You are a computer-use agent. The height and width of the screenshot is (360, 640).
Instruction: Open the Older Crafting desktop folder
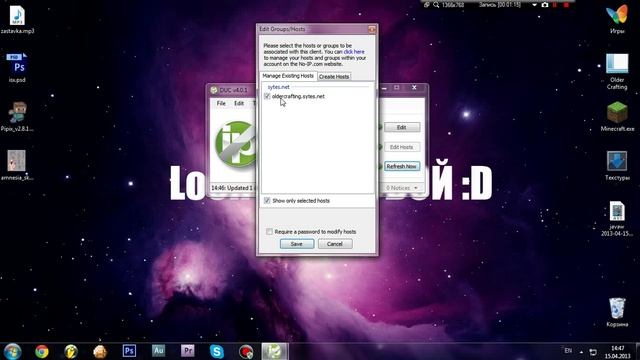[x=617, y=71]
